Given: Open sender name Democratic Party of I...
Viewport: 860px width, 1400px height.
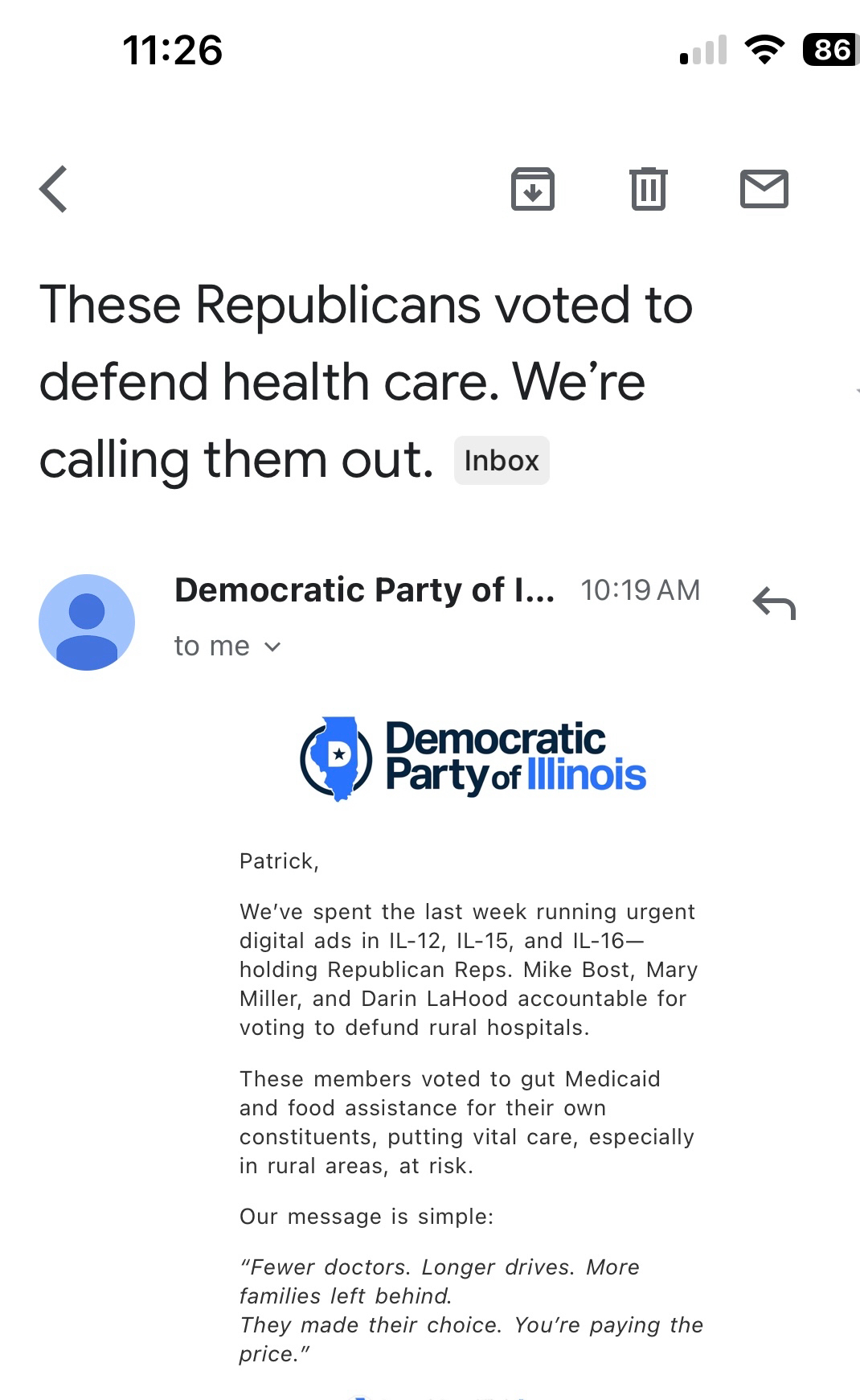Looking at the screenshot, I should (364, 590).
